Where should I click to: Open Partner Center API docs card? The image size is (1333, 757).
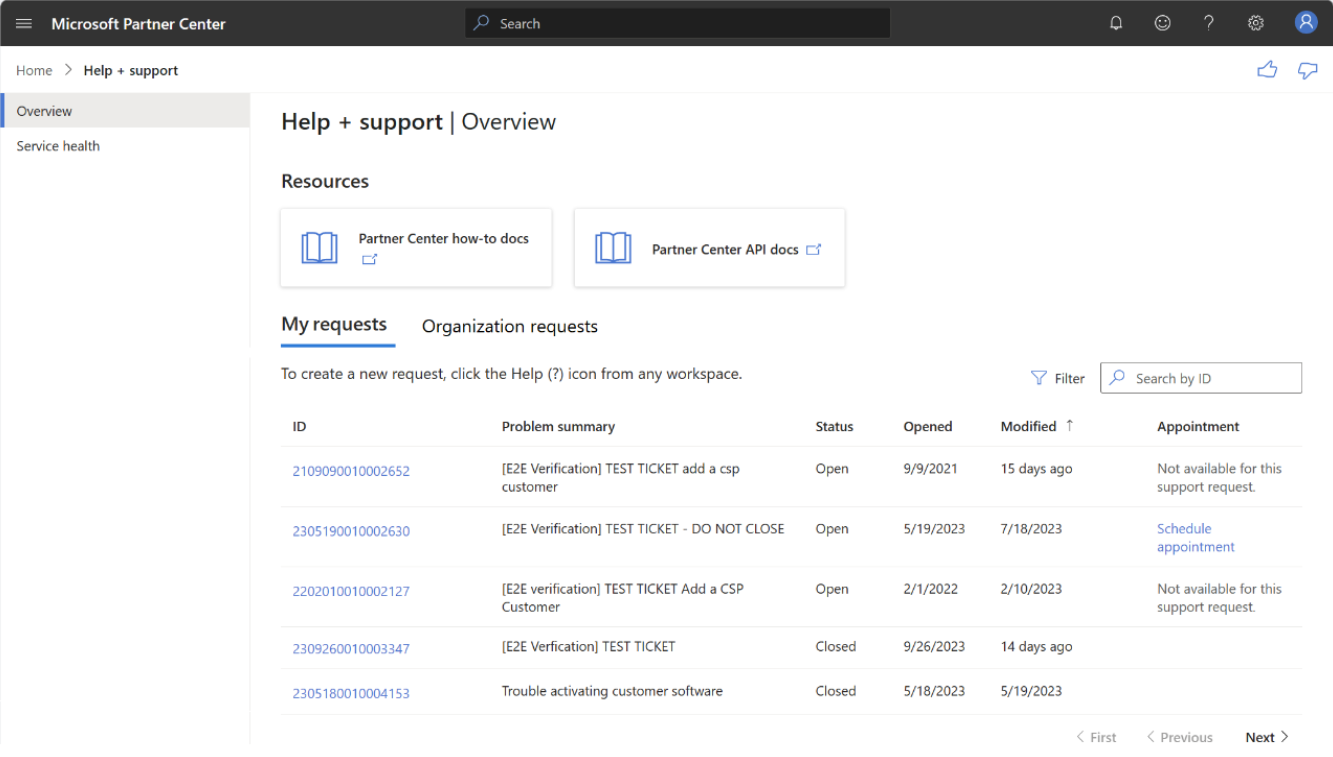coord(709,248)
